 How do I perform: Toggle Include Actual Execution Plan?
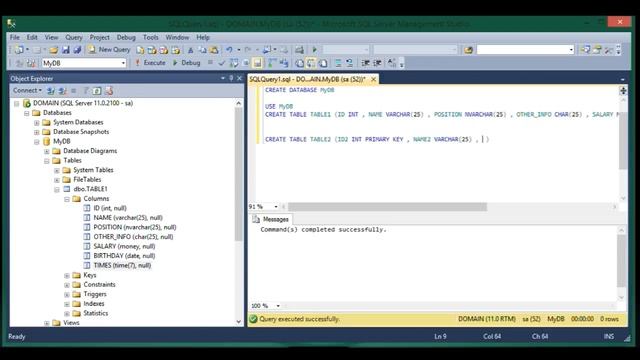[x=272, y=63]
